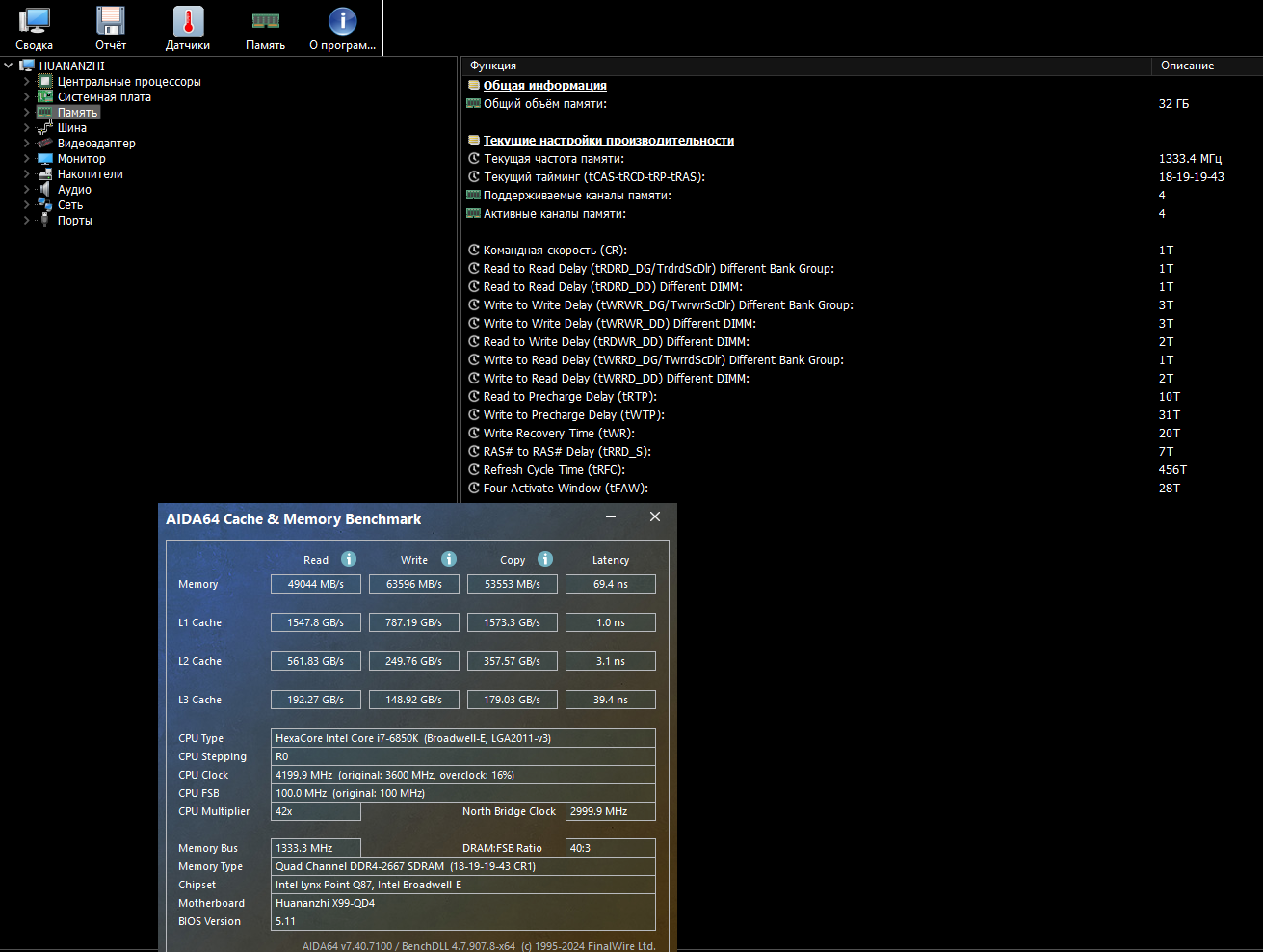Click the L2 Cache Write value 249.76 GB/s
Image resolution: width=1263 pixels, height=952 pixels.
tap(414, 661)
